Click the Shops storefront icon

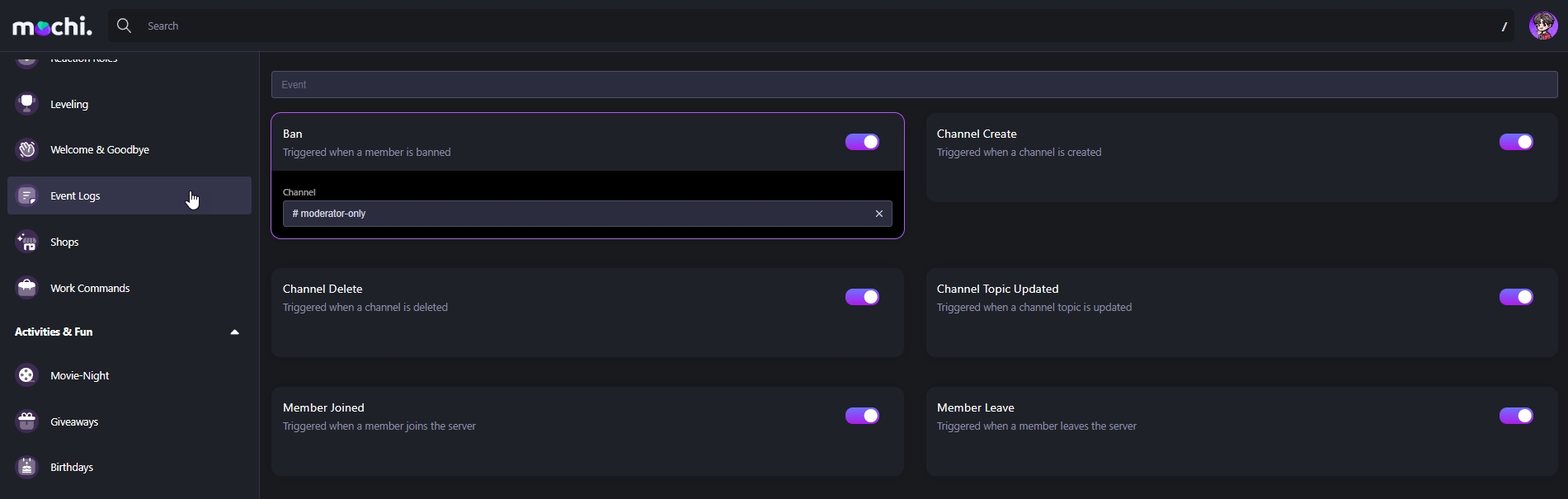27,242
